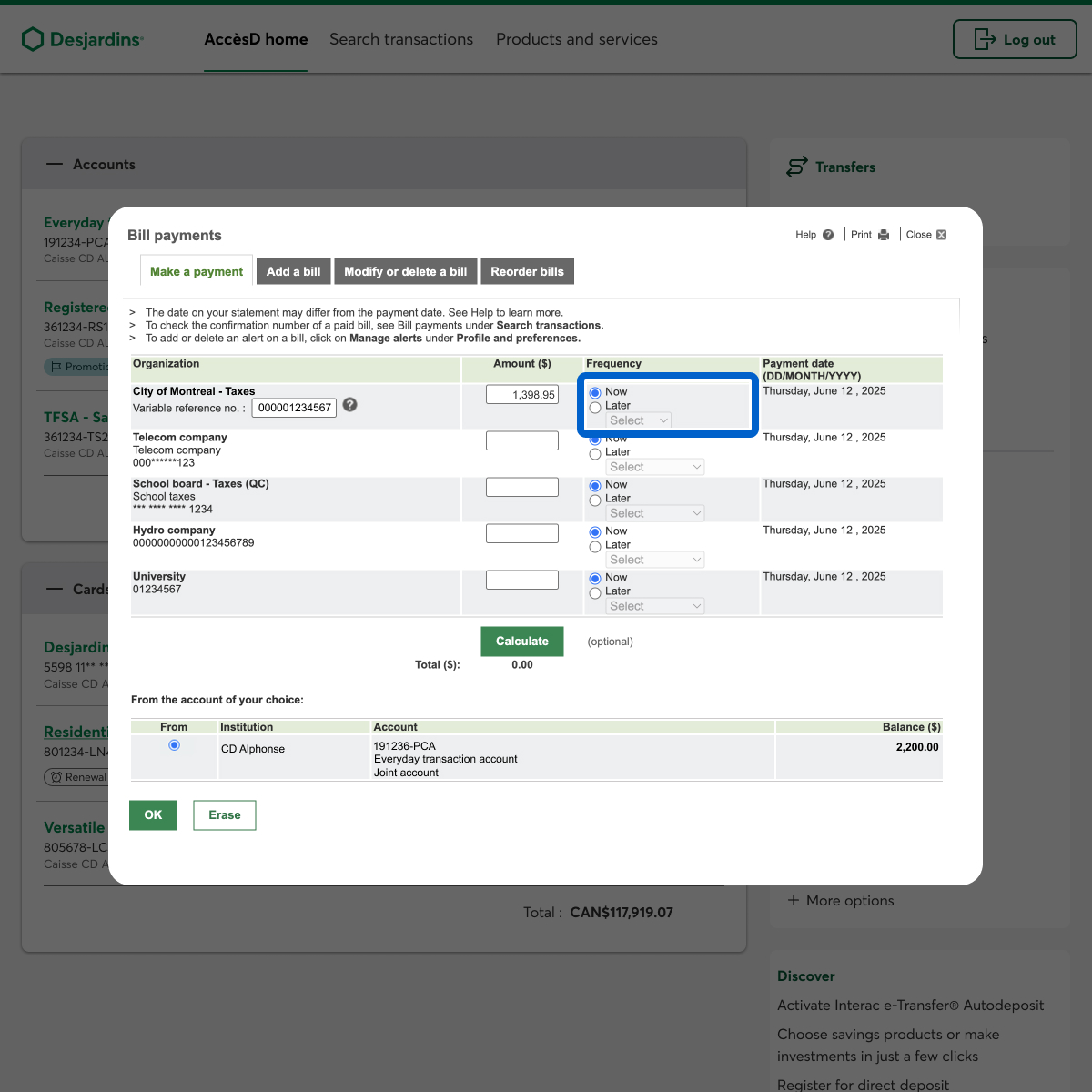1092x1092 pixels.
Task: Click the Help question mark icon
Action: click(827, 235)
